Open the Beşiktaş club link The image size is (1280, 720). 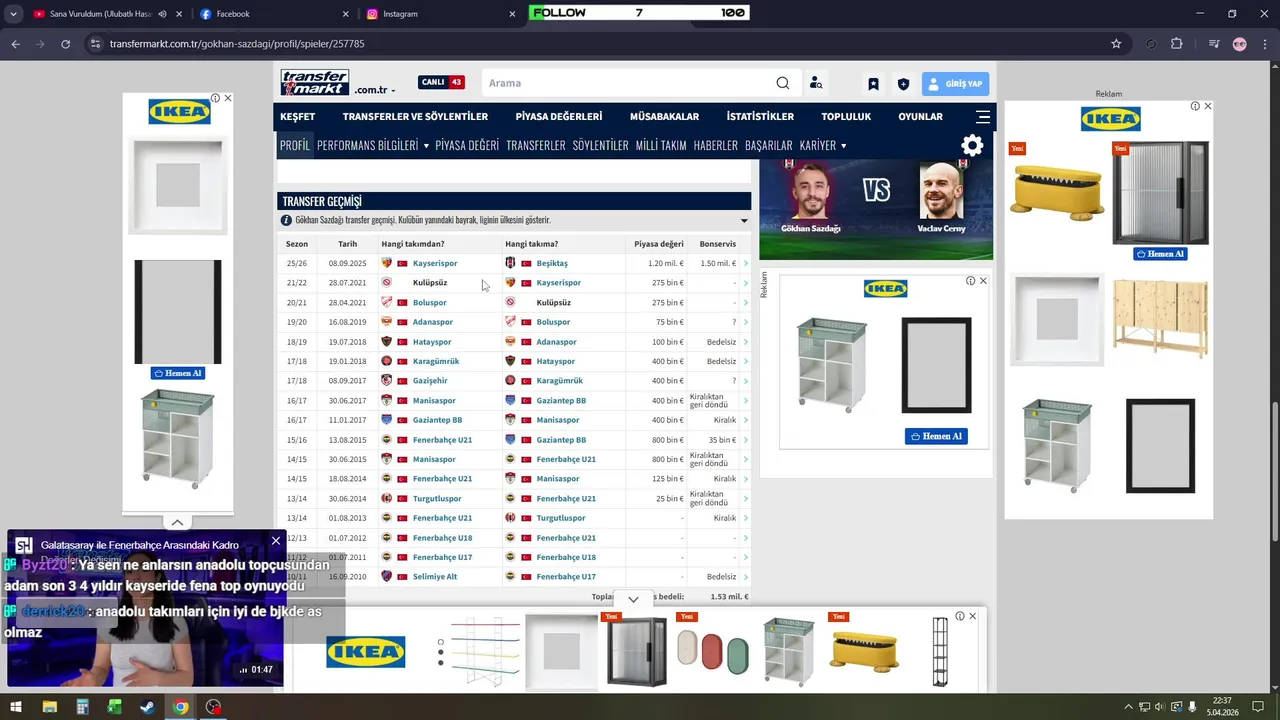coord(552,263)
